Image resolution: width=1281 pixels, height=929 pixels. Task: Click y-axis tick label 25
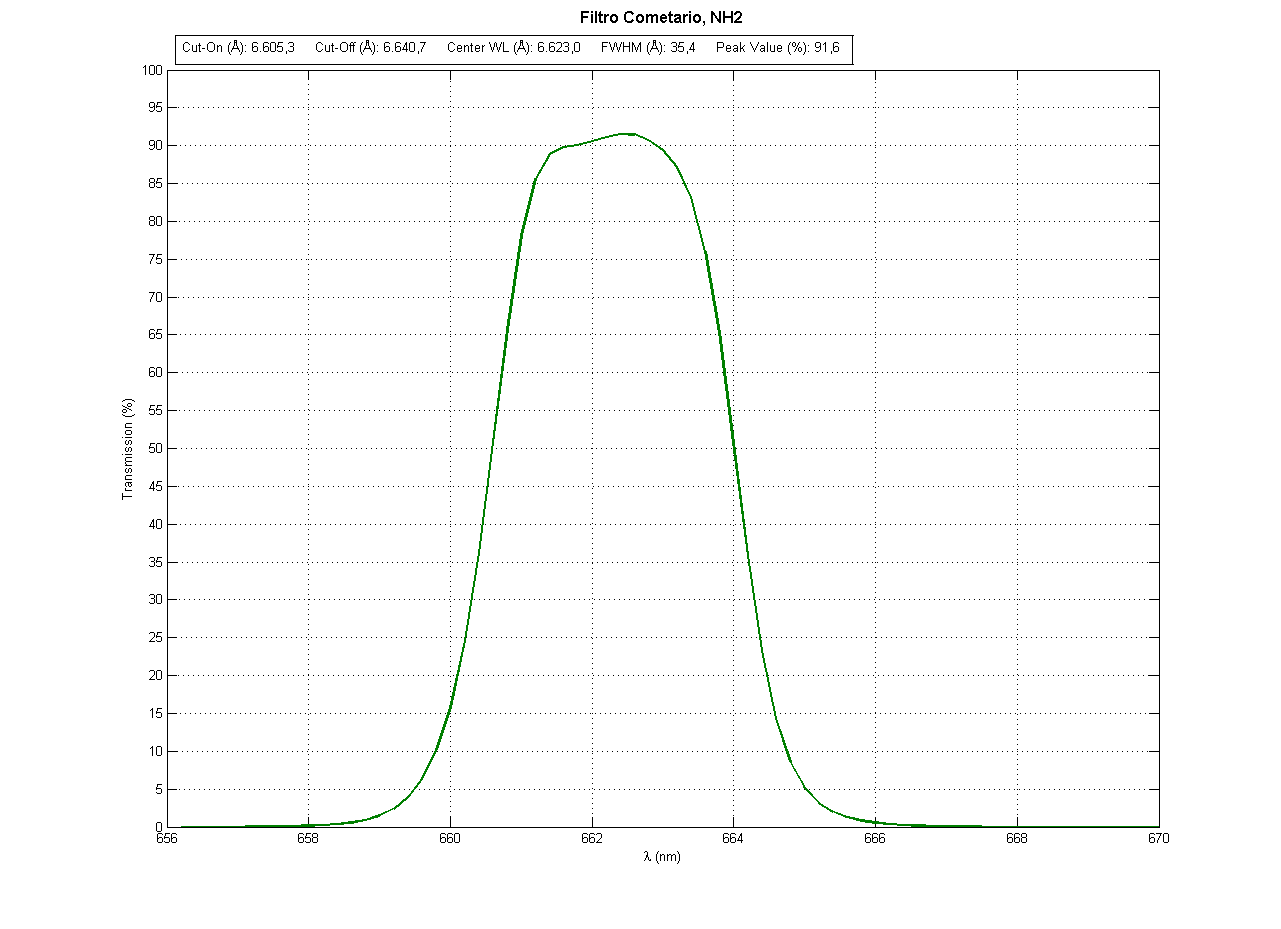(x=155, y=638)
